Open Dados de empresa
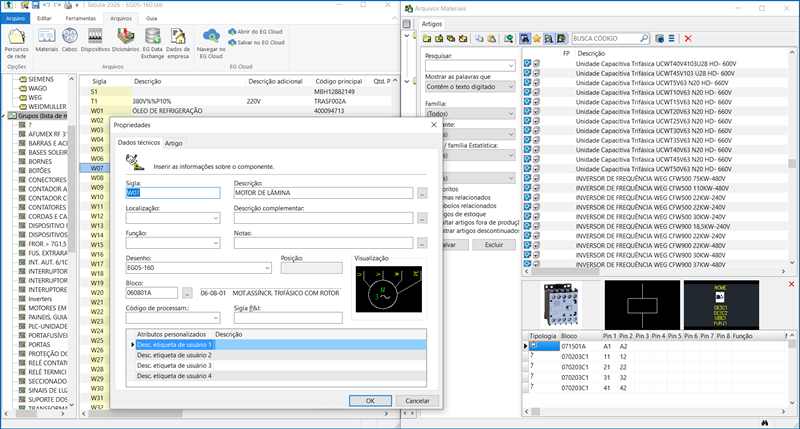800x429 pixels. pos(178,38)
